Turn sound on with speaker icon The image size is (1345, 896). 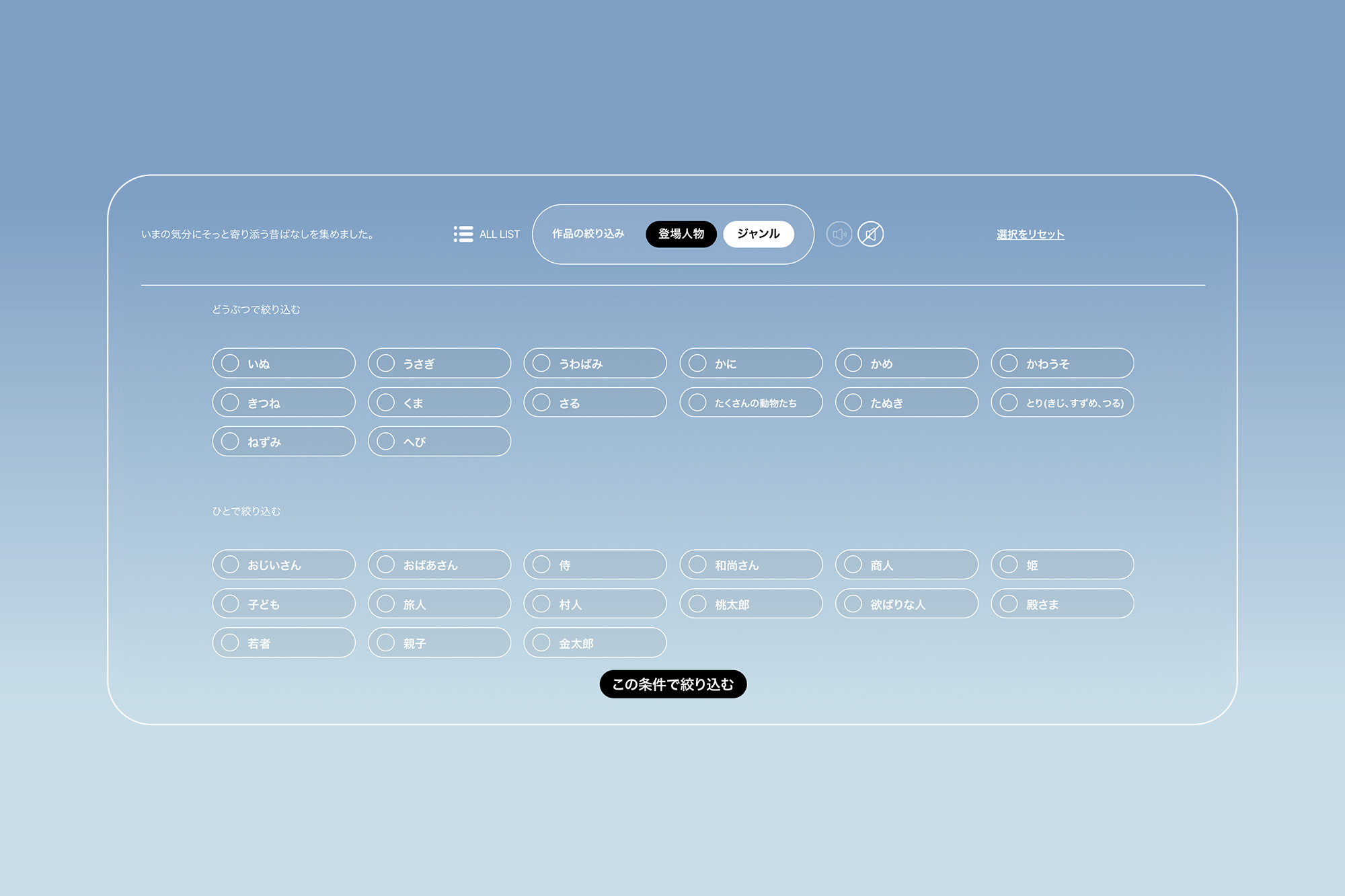[x=839, y=234]
